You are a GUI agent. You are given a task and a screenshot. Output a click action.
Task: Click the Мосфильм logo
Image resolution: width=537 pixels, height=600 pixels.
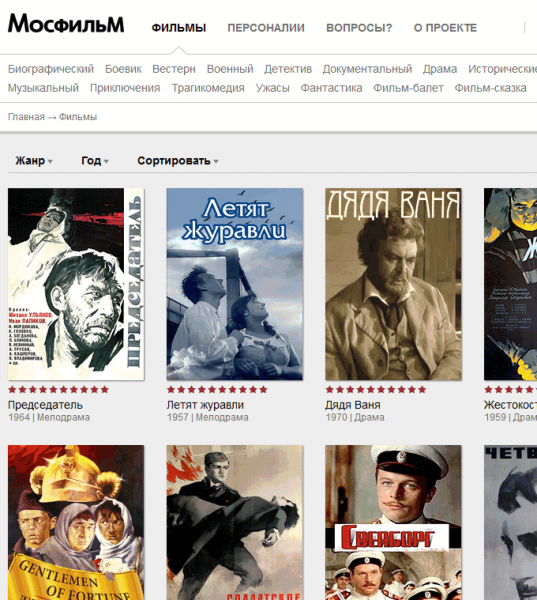pyautogui.click(x=66, y=24)
